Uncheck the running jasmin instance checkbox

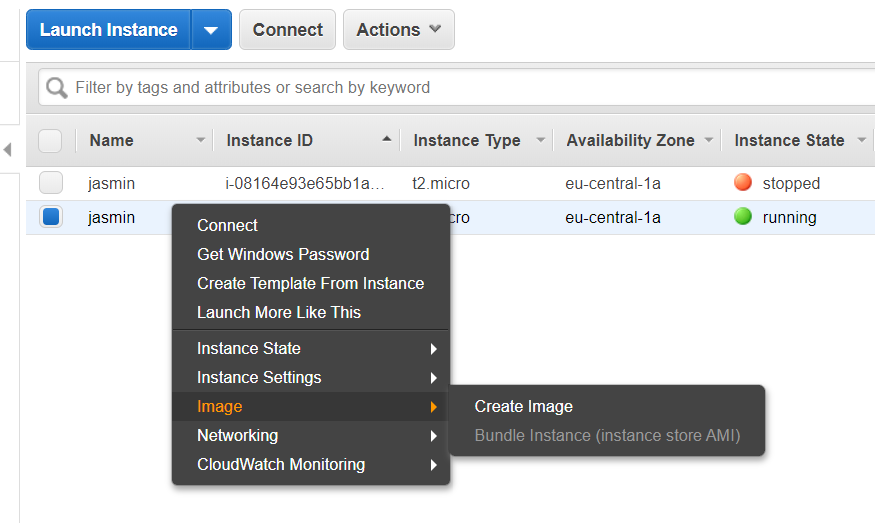pos(50,217)
